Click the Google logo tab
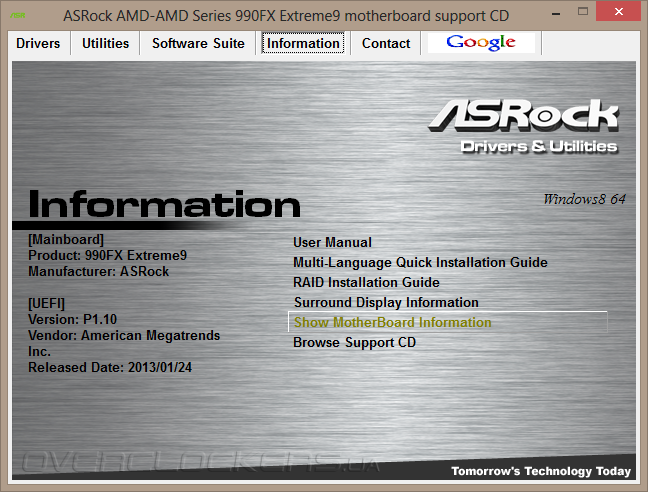648x492 pixels. pyautogui.click(x=481, y=43)
